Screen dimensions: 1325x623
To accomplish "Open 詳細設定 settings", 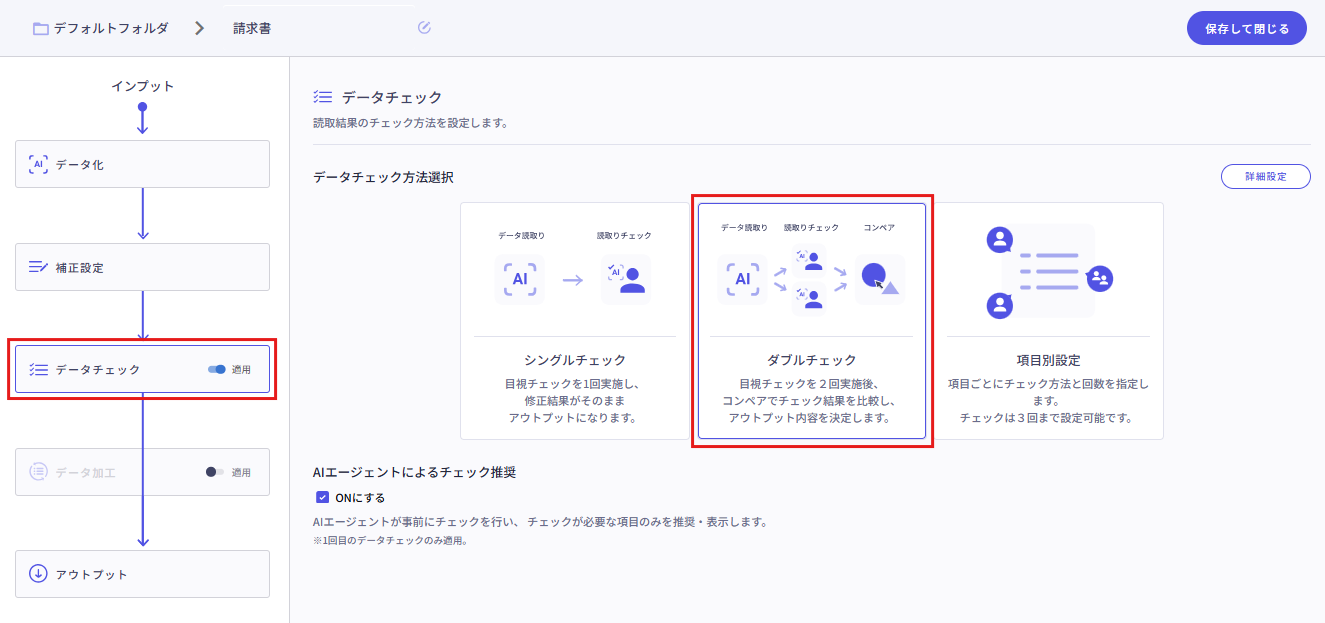I will [1265, 176].
